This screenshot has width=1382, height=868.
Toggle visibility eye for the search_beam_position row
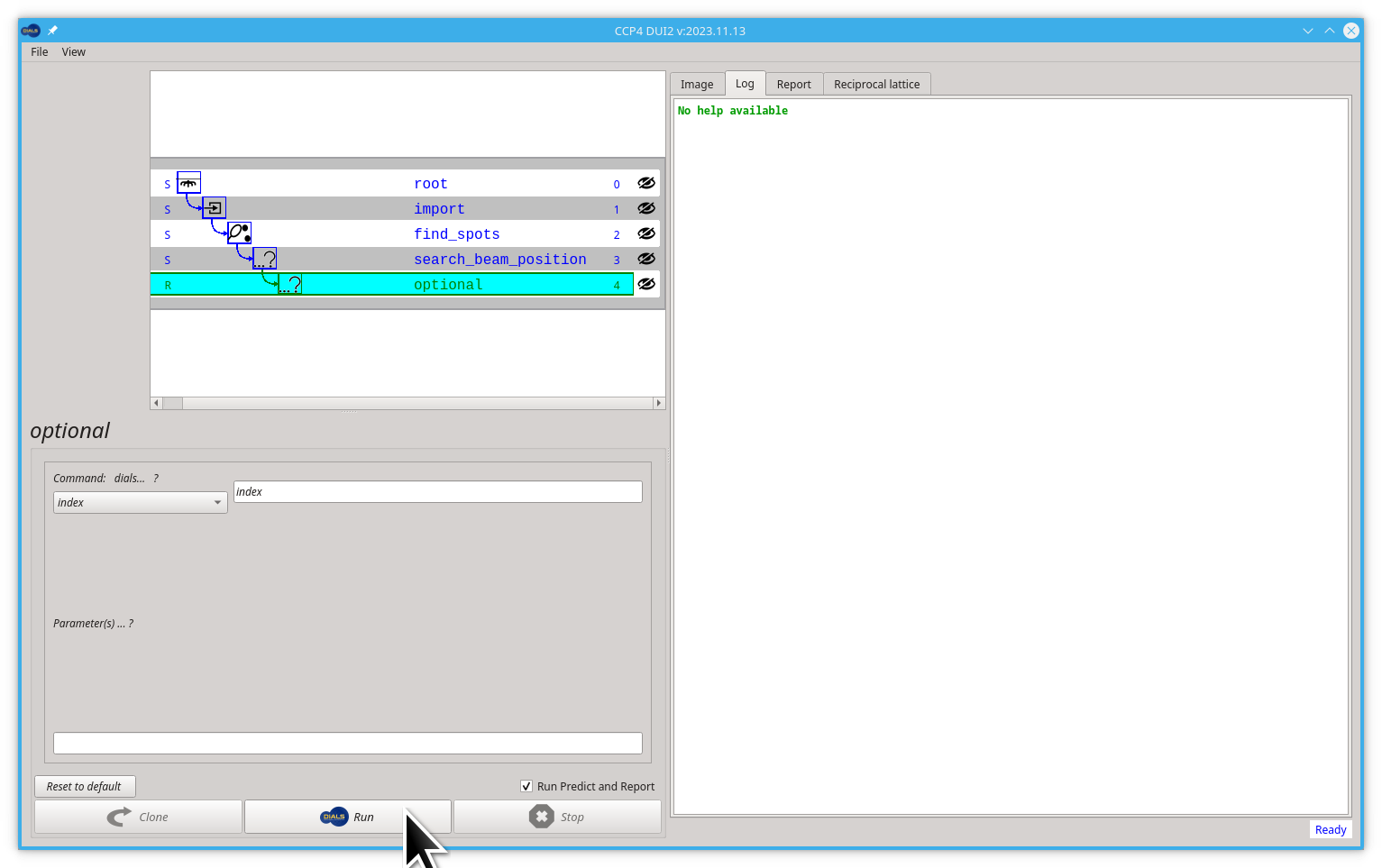tap(646, 259)
